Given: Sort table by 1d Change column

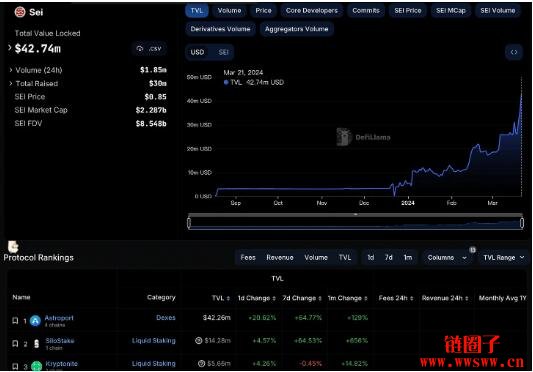Looking at the screenshot, I should pyautogui.click(x=257, y=298).
